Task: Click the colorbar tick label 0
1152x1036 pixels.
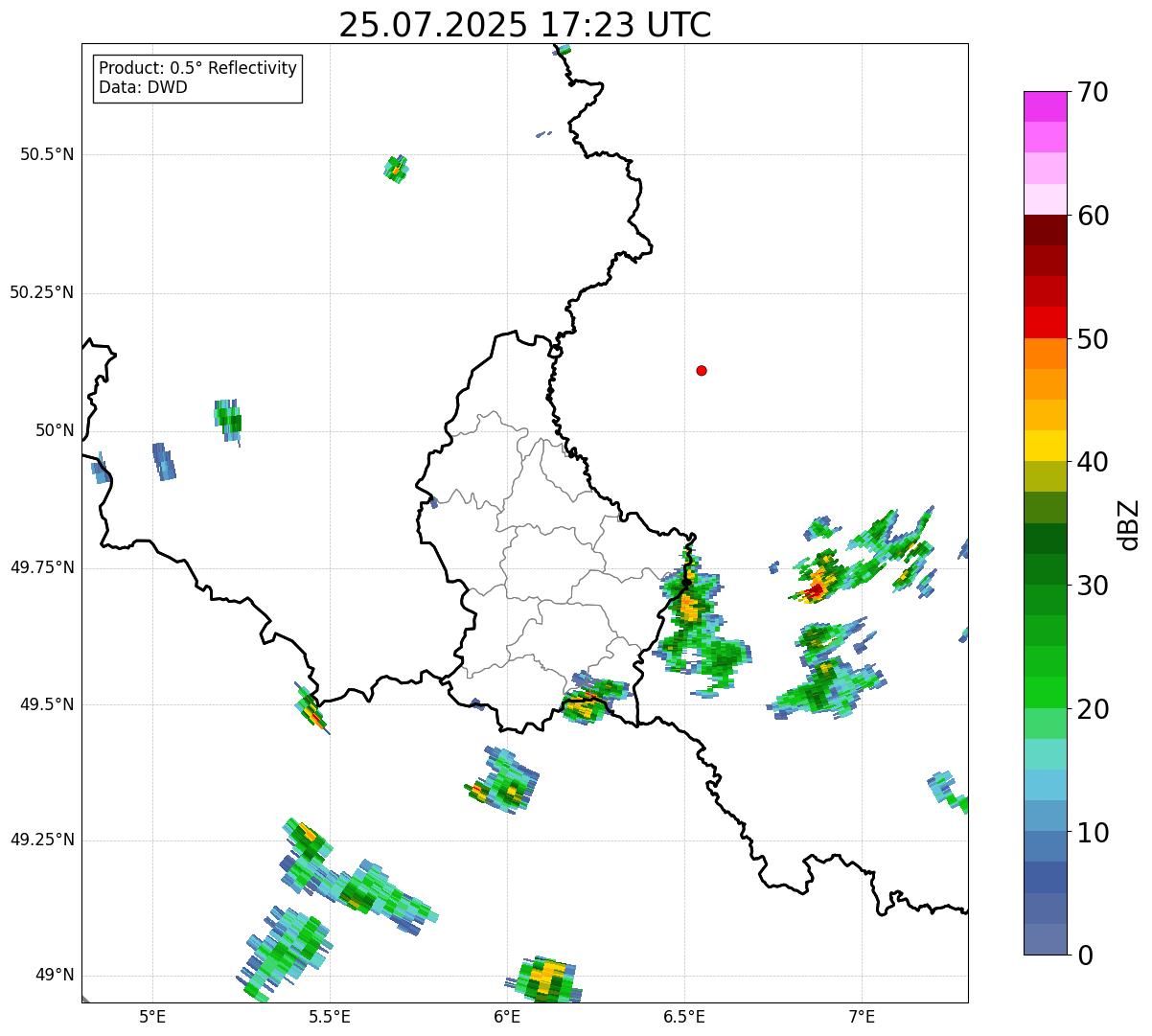Action: point(1085,955)
